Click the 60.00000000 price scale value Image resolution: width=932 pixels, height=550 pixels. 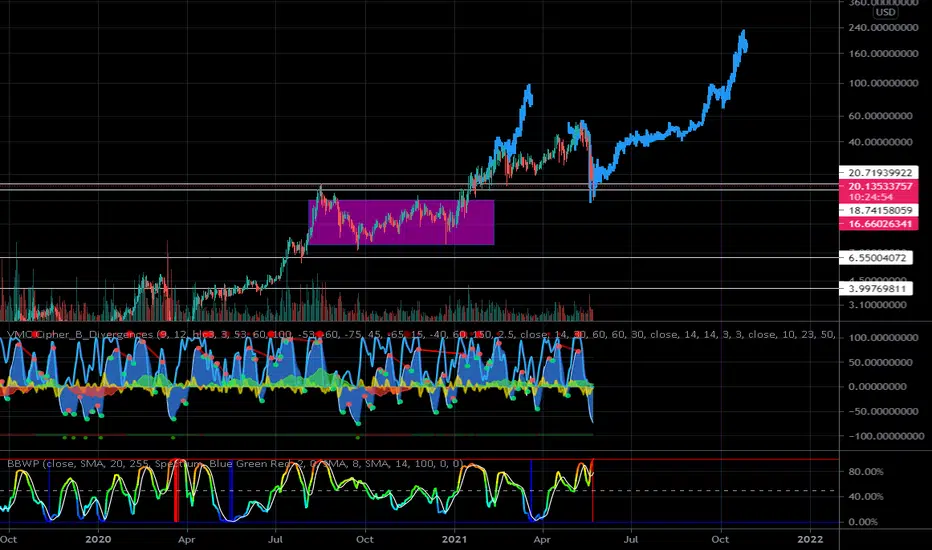coord(880,115)
